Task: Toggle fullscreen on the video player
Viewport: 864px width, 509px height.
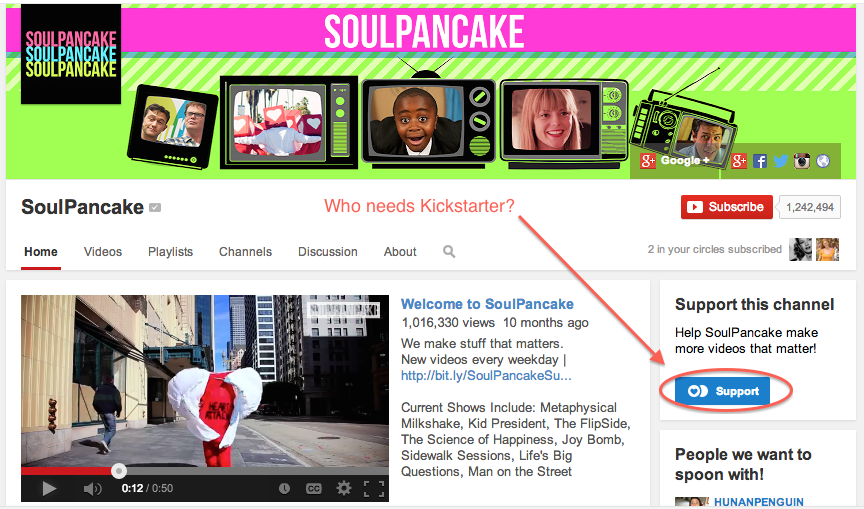Action: click(x=374, y=489)
